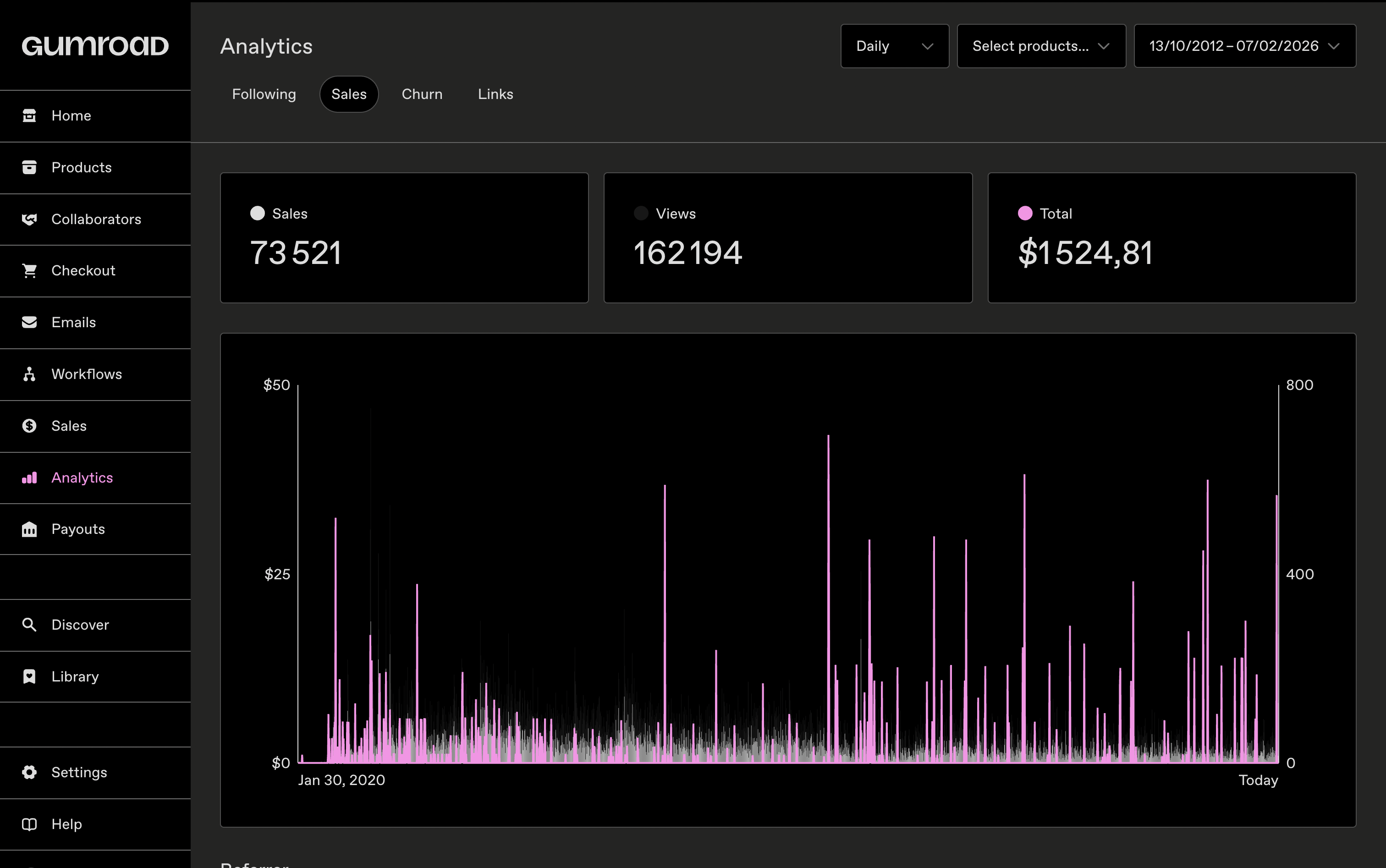Switch to the Churn tab
This screenshot has width=1386, height=868.
[422, 94]
